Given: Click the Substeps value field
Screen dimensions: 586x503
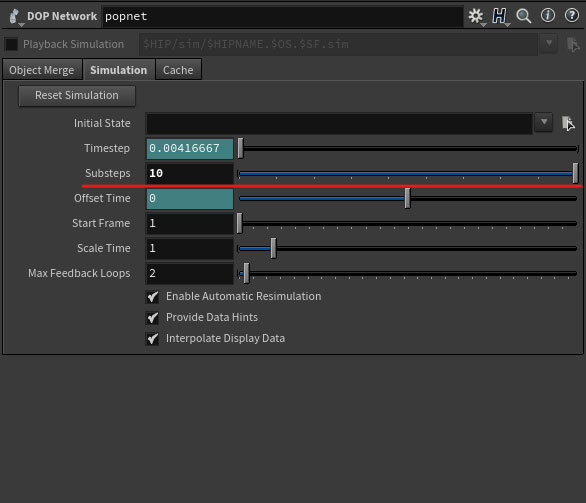Looking at the screenshot, I should pyautogui.click(x=190, y=173).
